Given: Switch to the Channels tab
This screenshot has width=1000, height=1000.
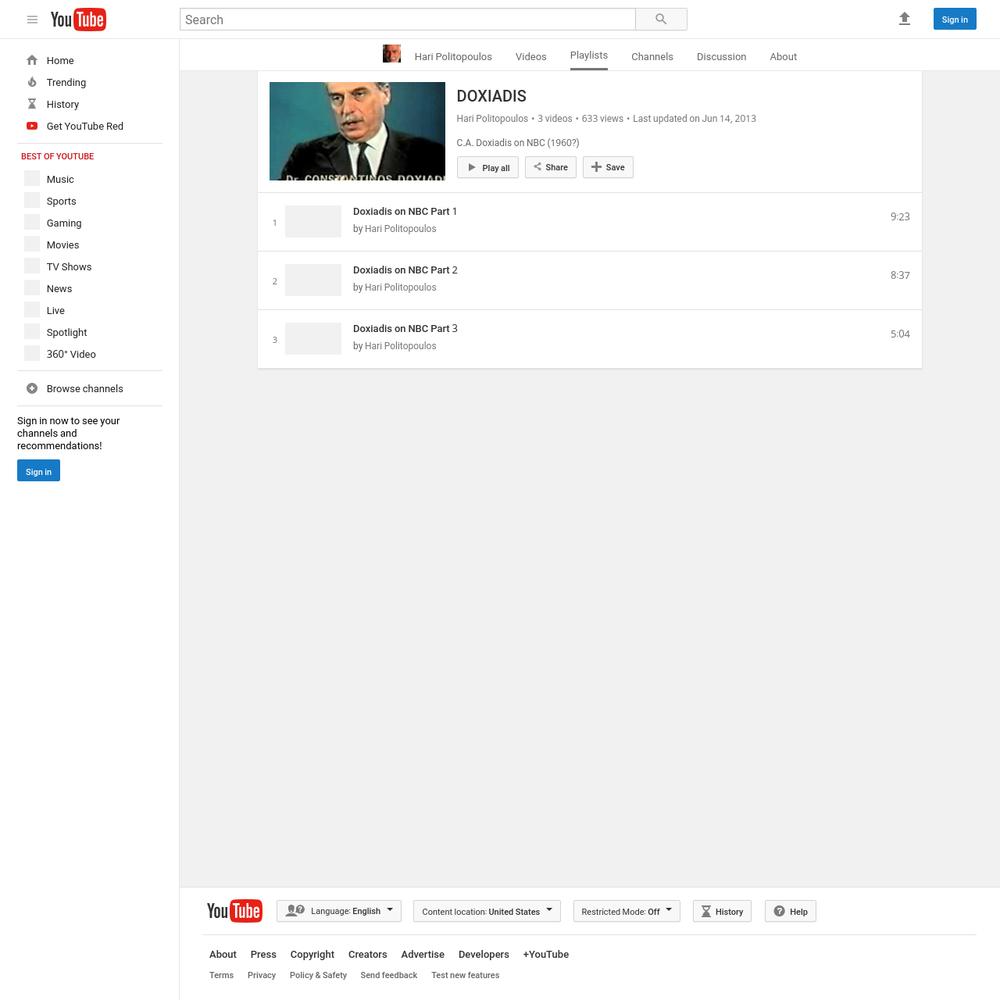Looking at the screenshot, I should tap(652, 57).
